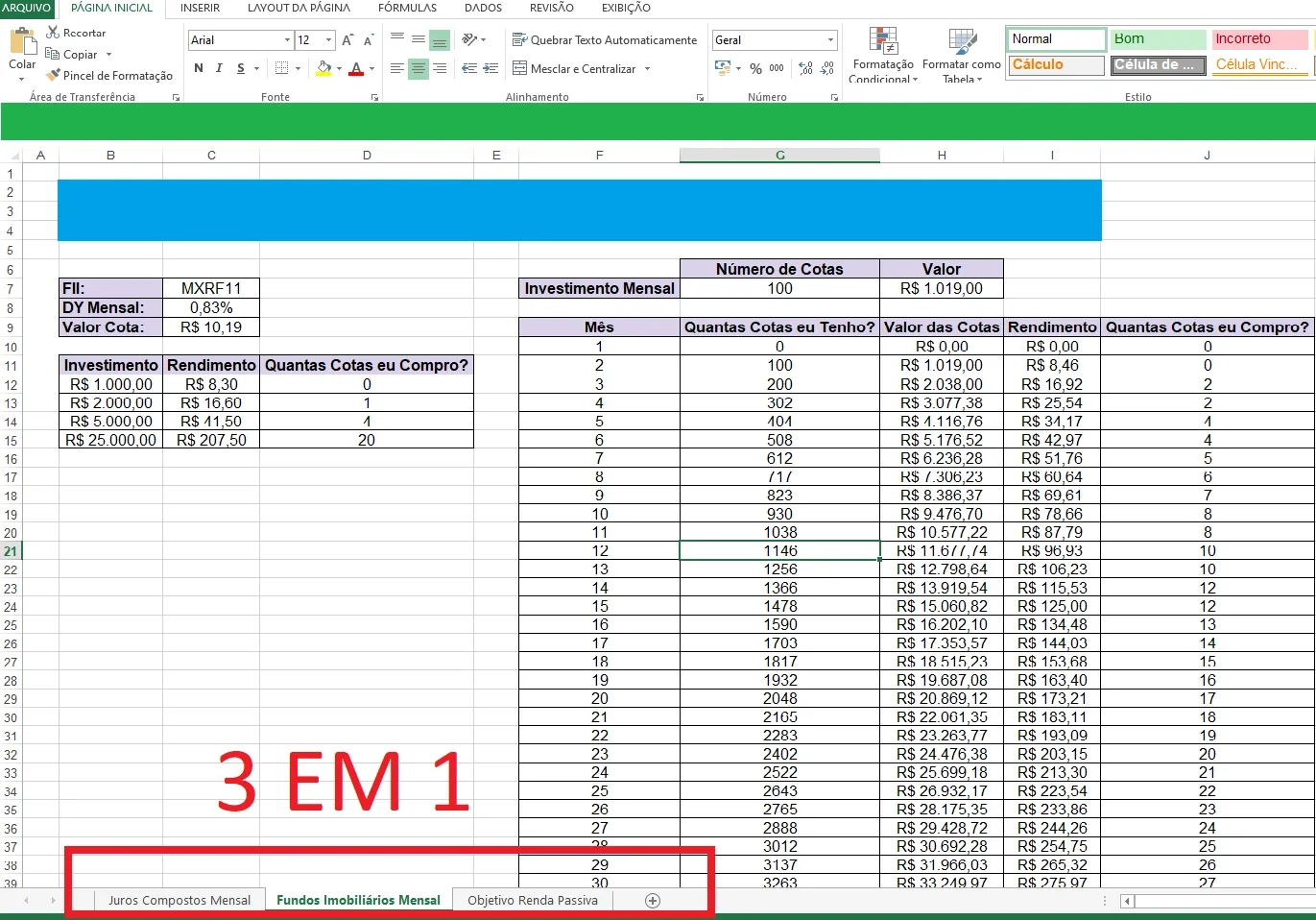Open the Juros Compostos Mensal sheet
Viewport: 1316px width, 920px height.
point(179,900)
